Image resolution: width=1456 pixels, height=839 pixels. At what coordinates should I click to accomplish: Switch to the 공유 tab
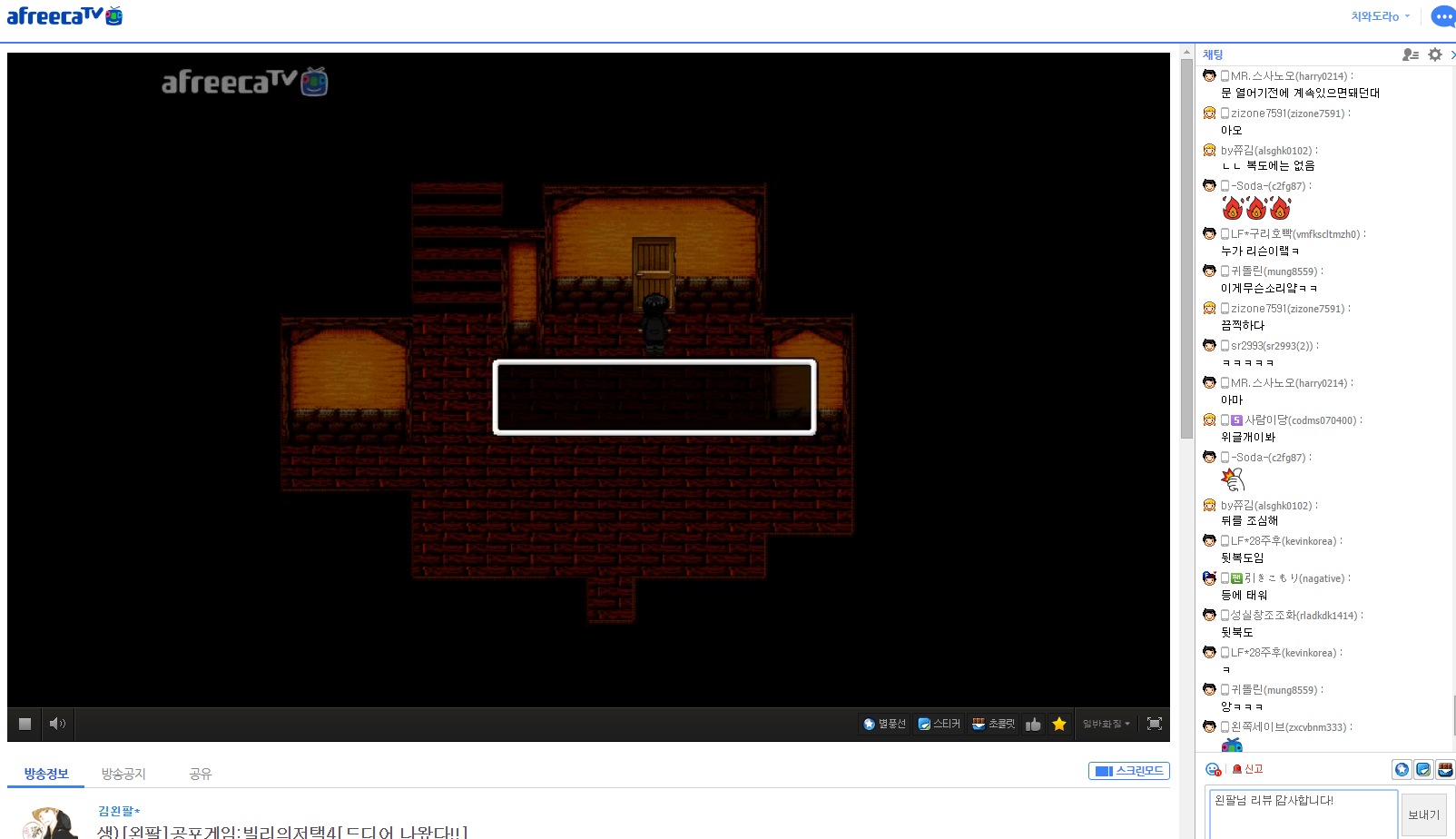pos(200,774)
